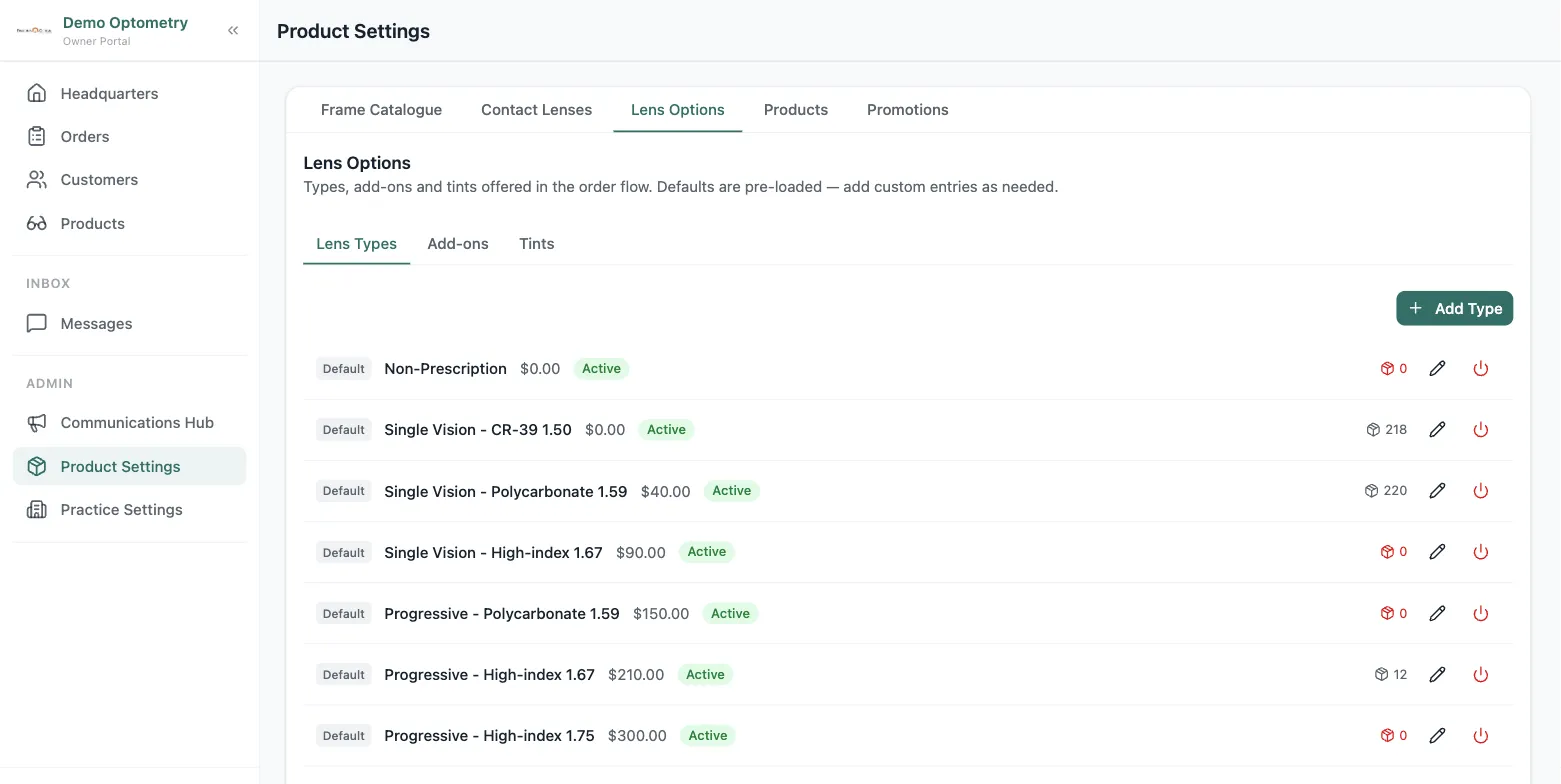Select the Lens Types sub-tab
The width and height of the screenshot is (1561, 784).
pos(357,244)
